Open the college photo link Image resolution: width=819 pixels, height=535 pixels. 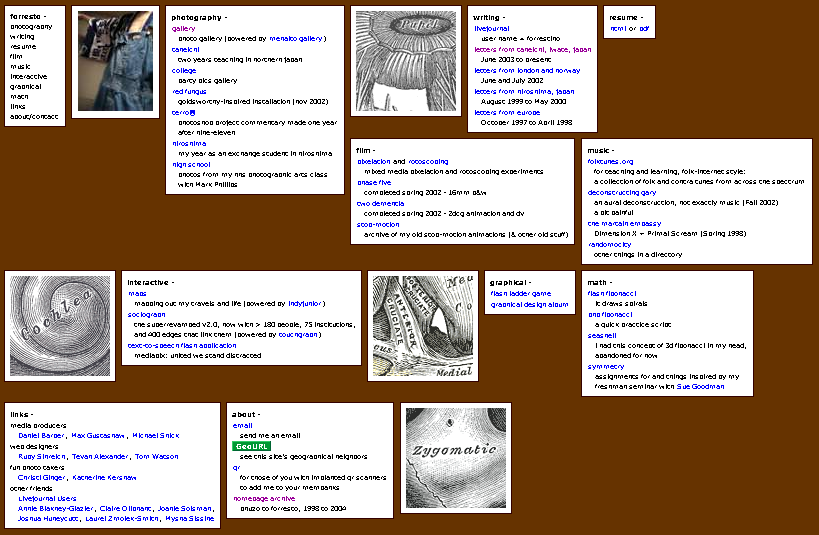coord(184,71)
